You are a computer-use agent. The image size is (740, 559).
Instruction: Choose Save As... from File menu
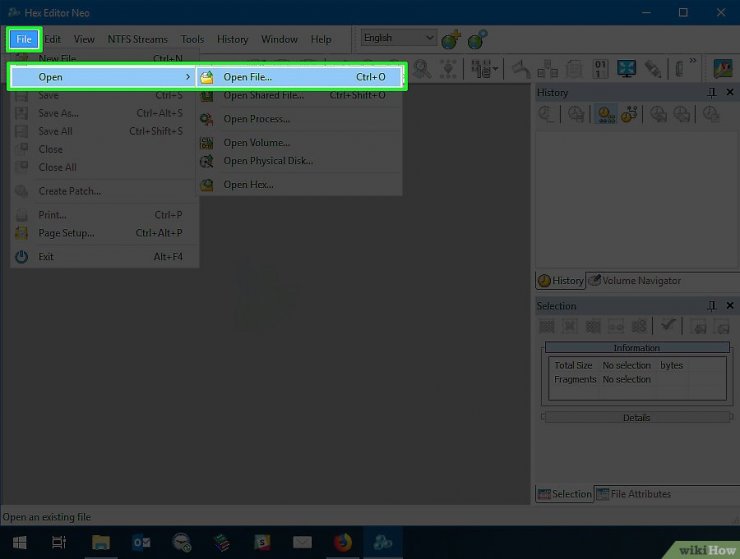(x=104, y=113)
